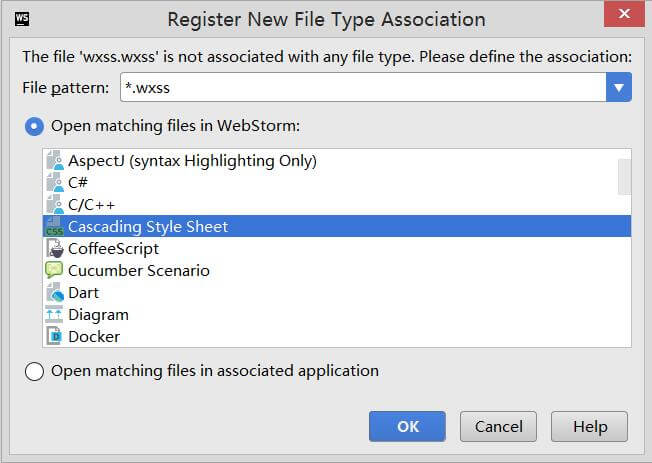The height and width of the screenshot is (463, 652).
Task: Click the file type list scrollbar thumb
Action: [x=624, y=176]
